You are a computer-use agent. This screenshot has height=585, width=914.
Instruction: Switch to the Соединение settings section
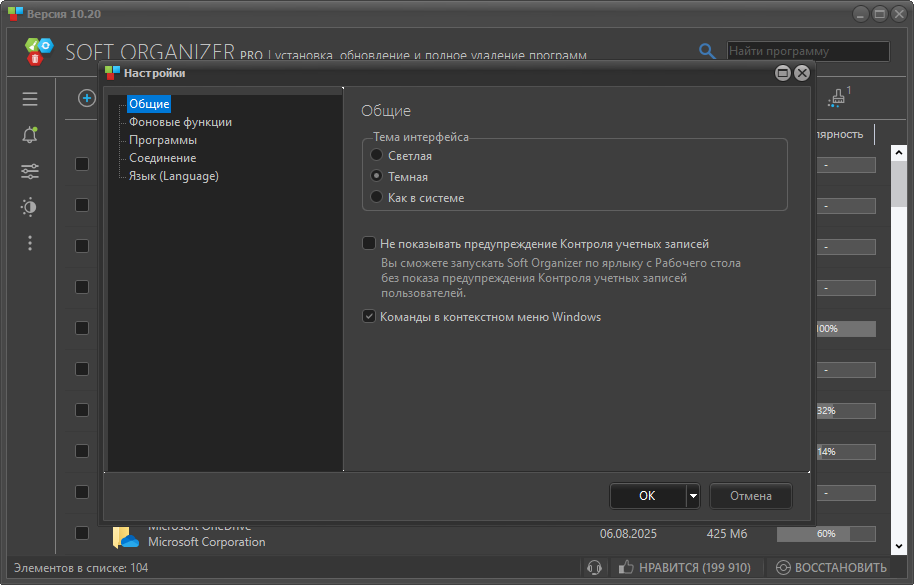point(165,157)
